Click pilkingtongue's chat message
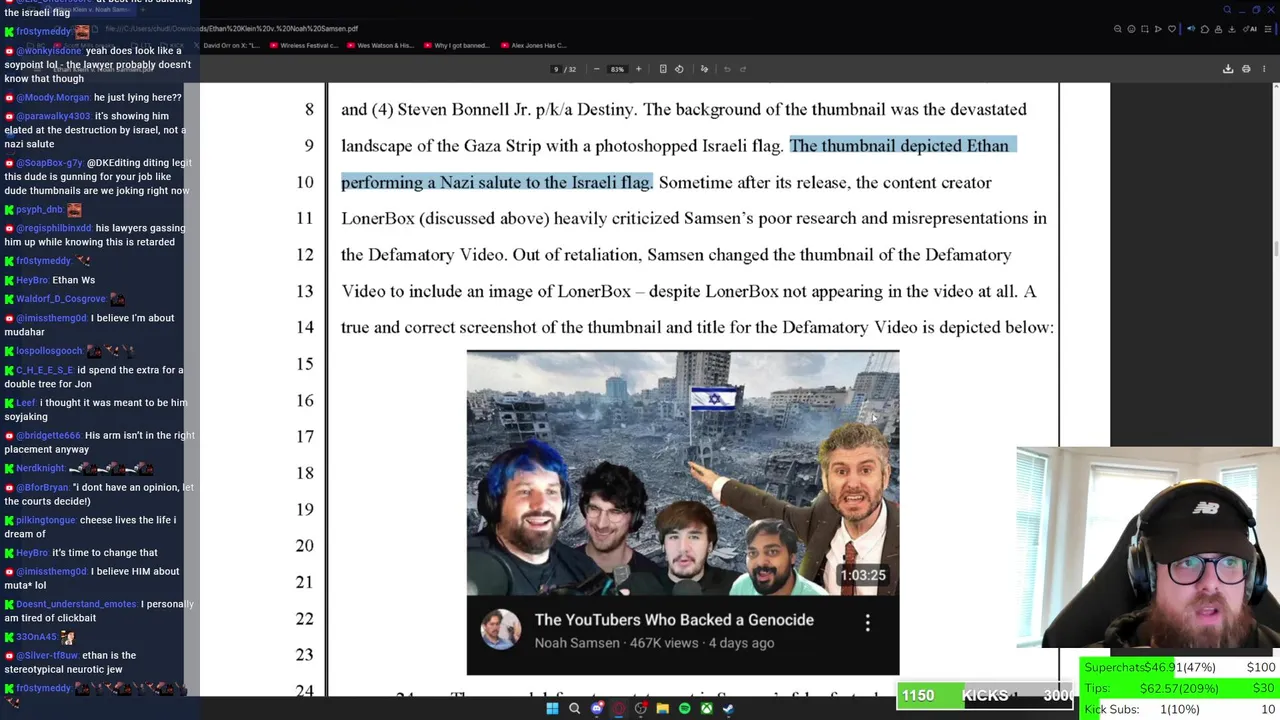 point(90,527)
